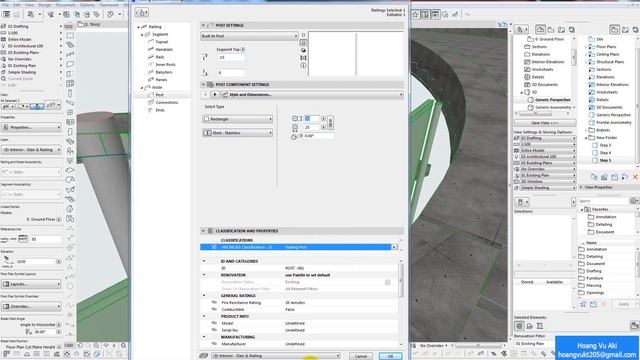This screenshot has width=640, height=360.
Task: Select Rails in the railing tree
Action: tap(160, 57)
